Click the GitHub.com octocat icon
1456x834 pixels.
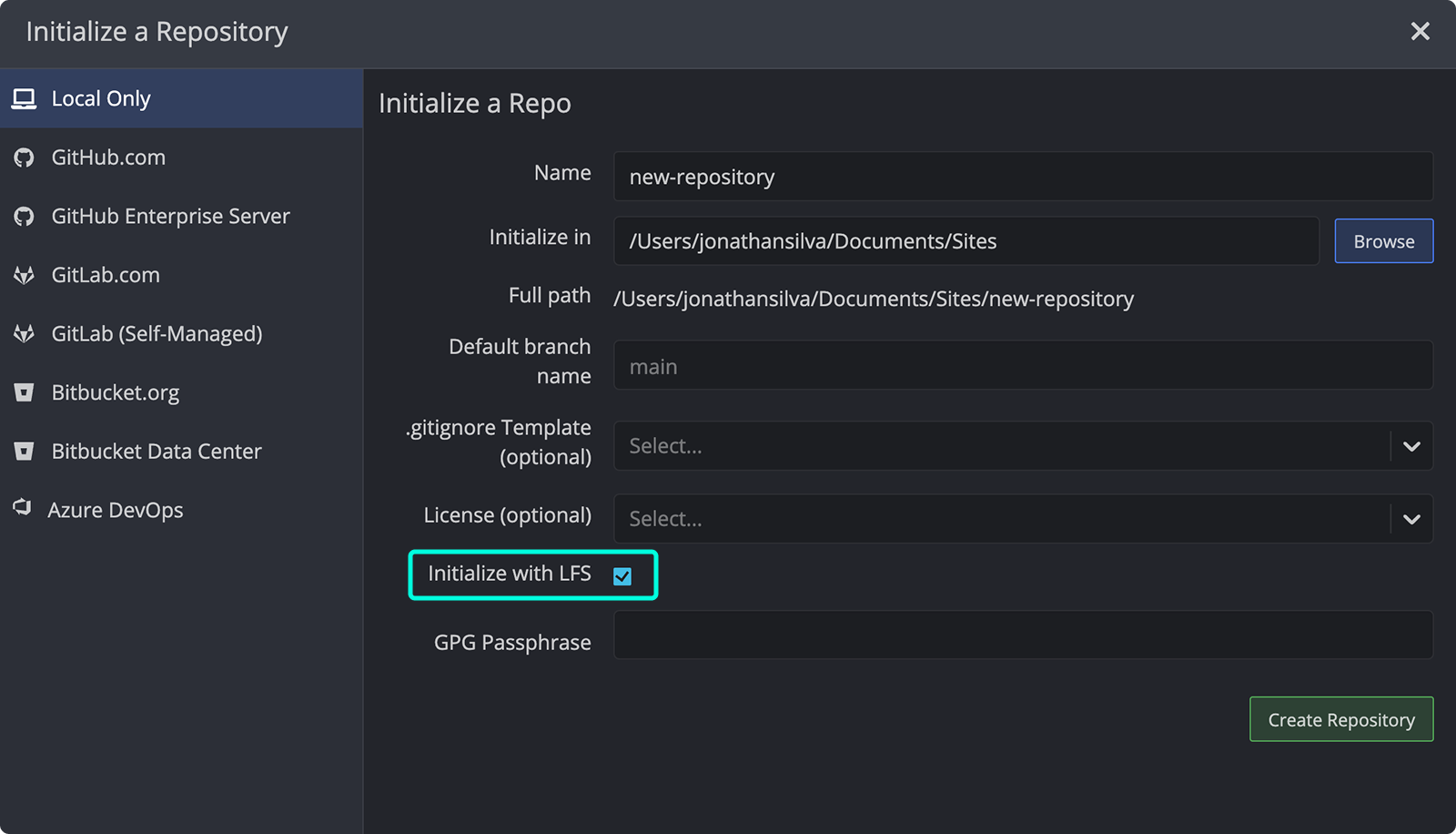pyautogui.click(x=23, y=157)
